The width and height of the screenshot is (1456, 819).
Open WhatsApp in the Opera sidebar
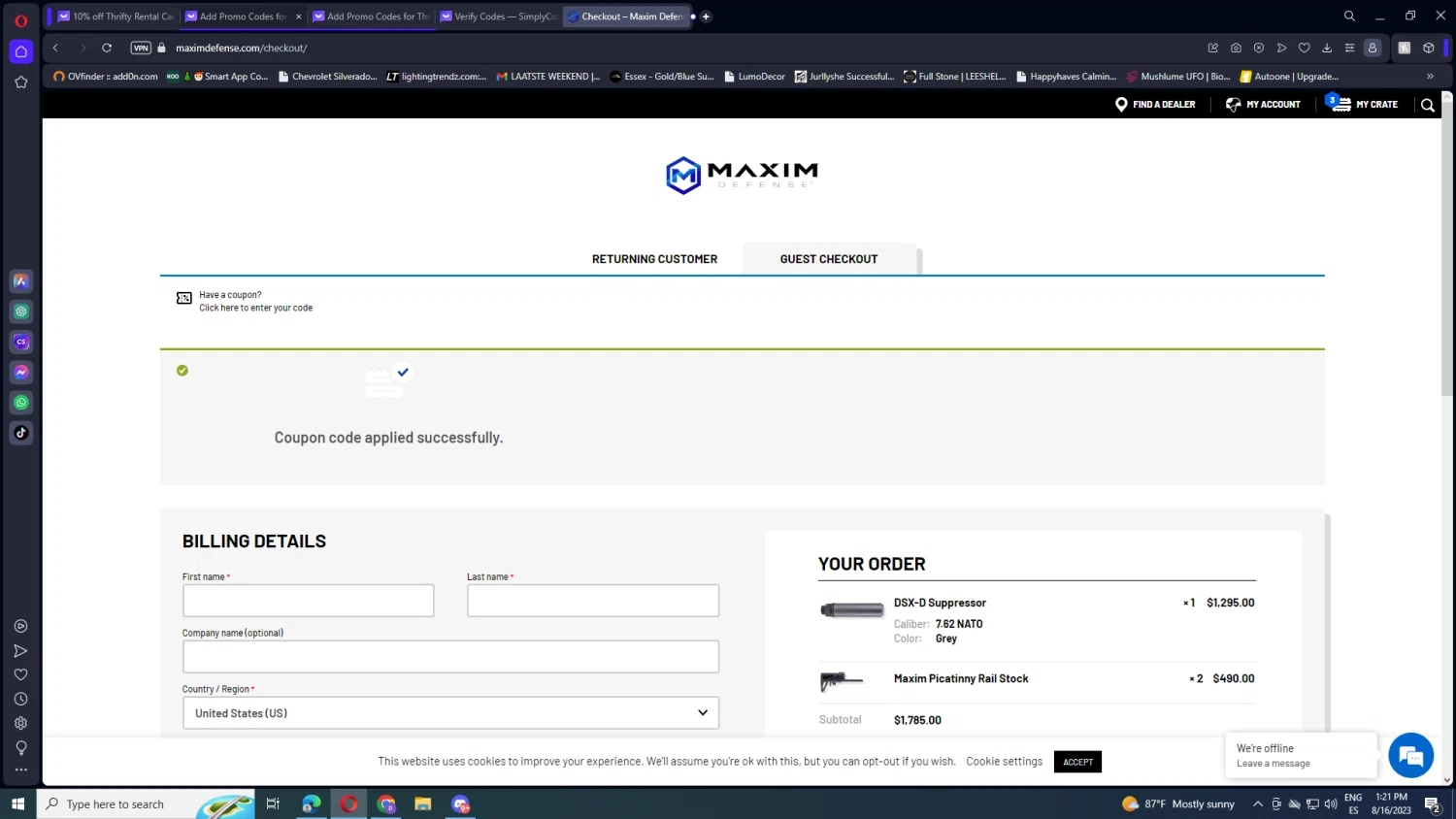[x=21, y=402]
